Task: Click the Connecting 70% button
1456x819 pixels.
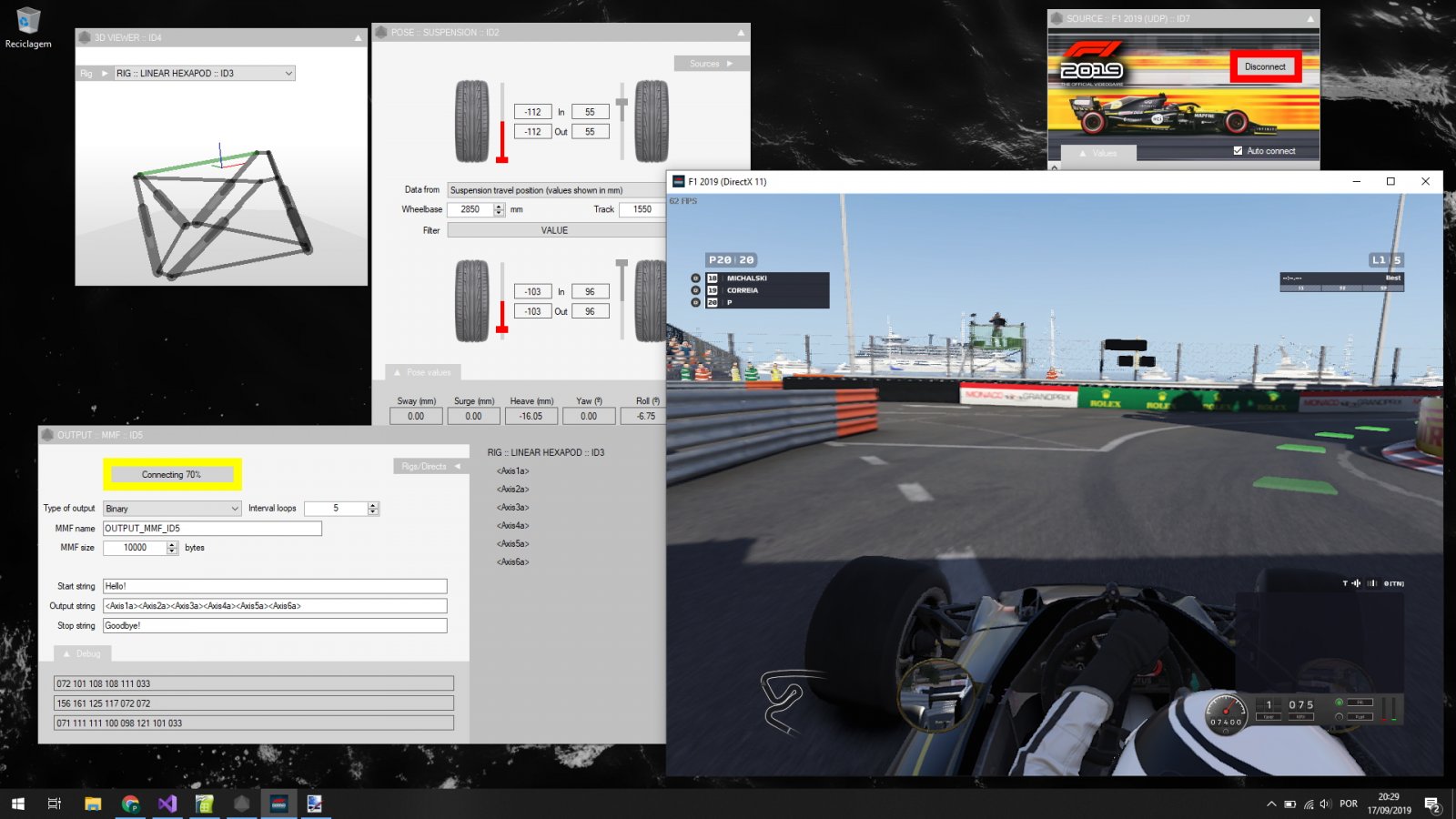Action: (x=171, y=474)
